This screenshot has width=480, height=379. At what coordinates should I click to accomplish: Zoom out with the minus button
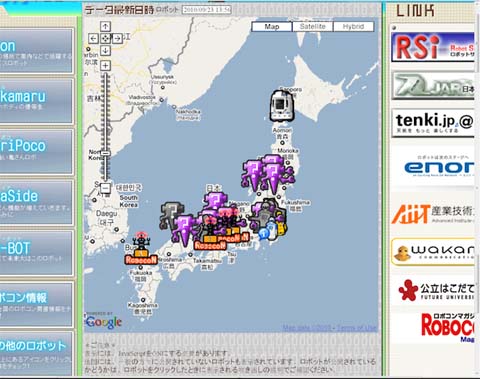(x=105, y=188)
